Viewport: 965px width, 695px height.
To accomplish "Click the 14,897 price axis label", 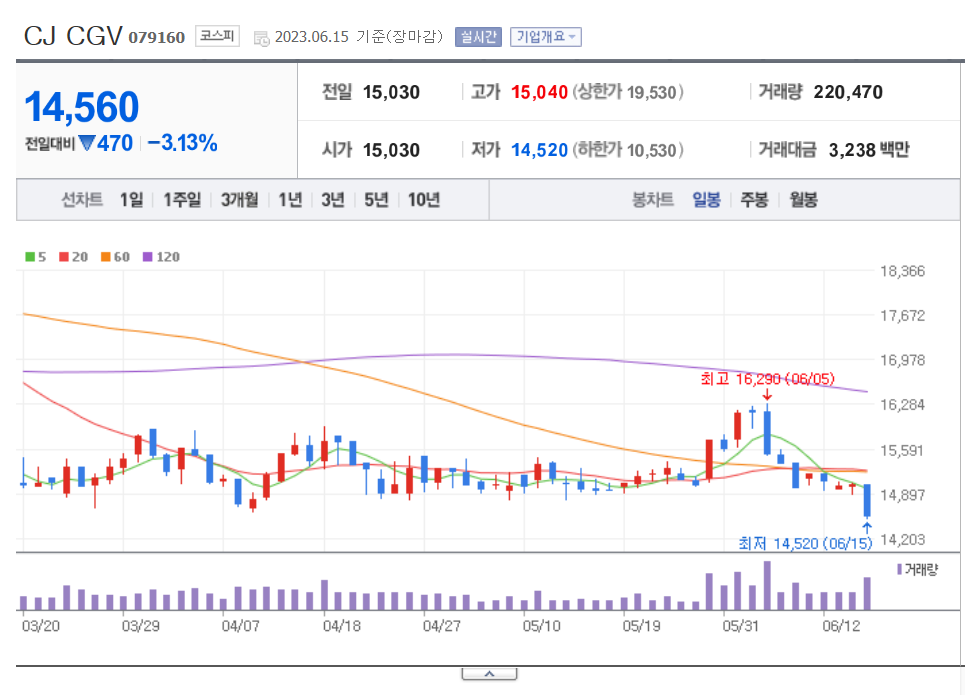I will (x=902, y=494).
